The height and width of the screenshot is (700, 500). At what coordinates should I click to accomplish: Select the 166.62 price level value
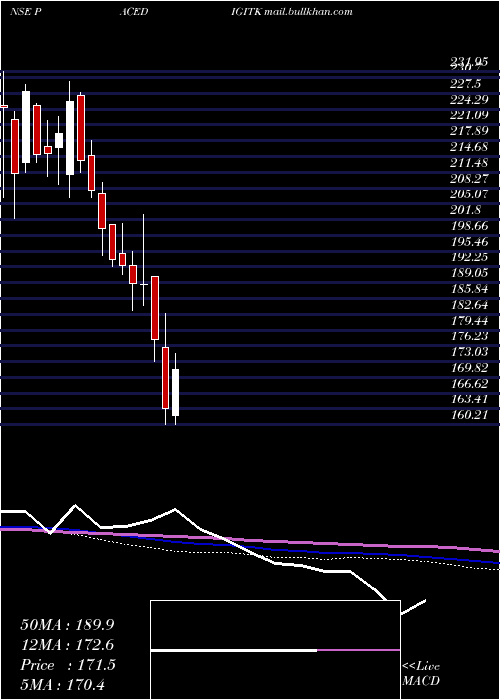click(469, 383)
